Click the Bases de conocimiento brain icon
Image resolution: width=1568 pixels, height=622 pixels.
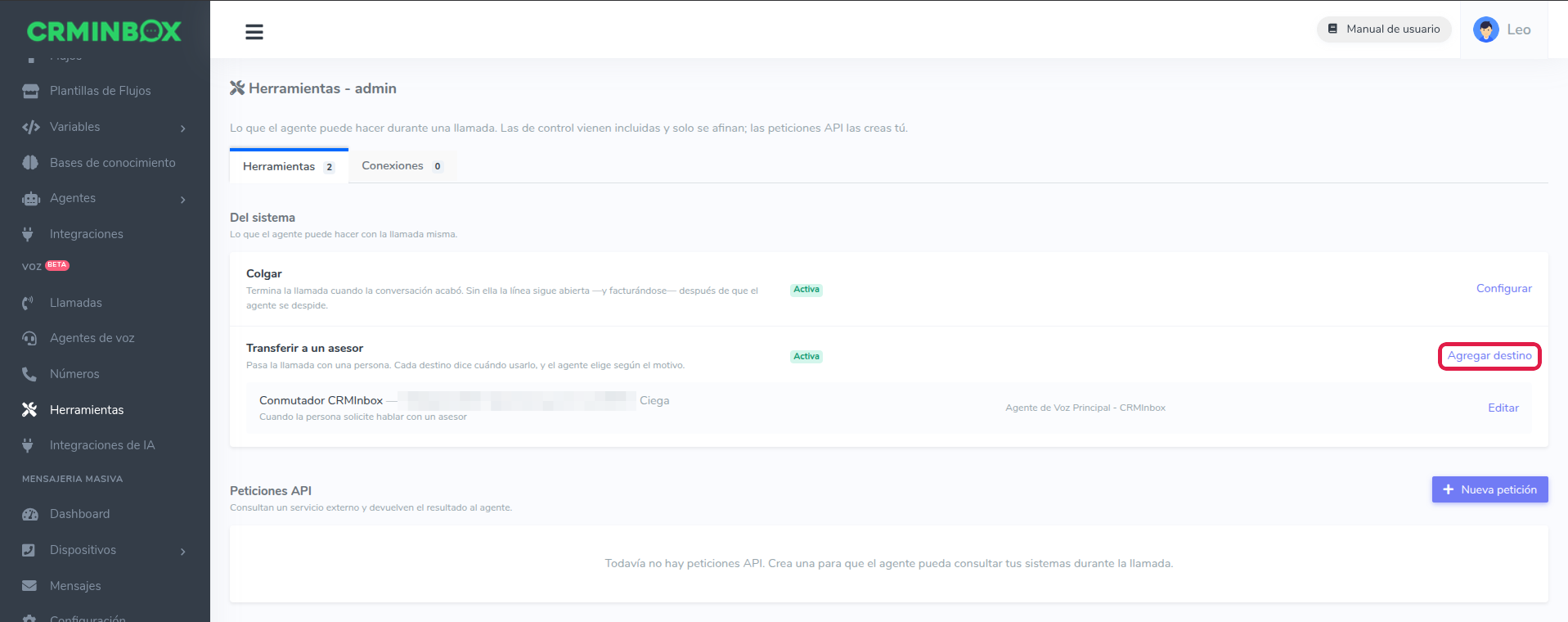coord(30,163)
